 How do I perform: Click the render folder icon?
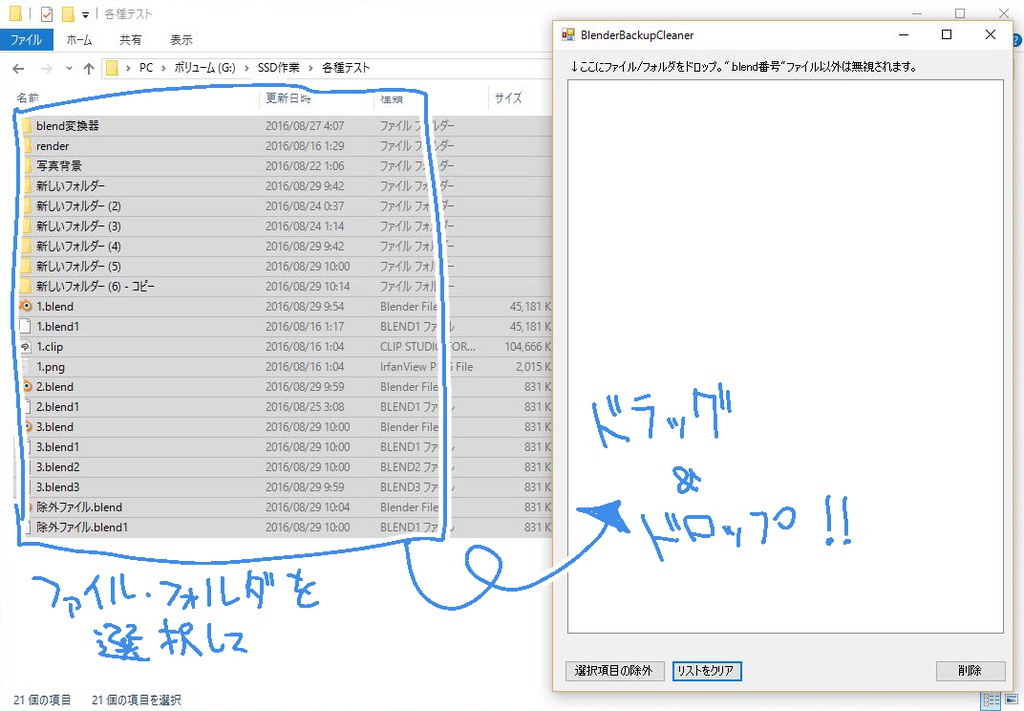tap(26, 146)
